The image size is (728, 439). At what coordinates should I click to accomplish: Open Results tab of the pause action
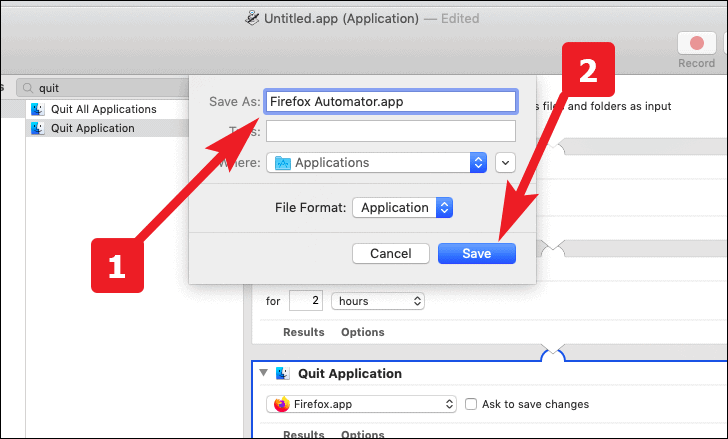click(304, 332)
